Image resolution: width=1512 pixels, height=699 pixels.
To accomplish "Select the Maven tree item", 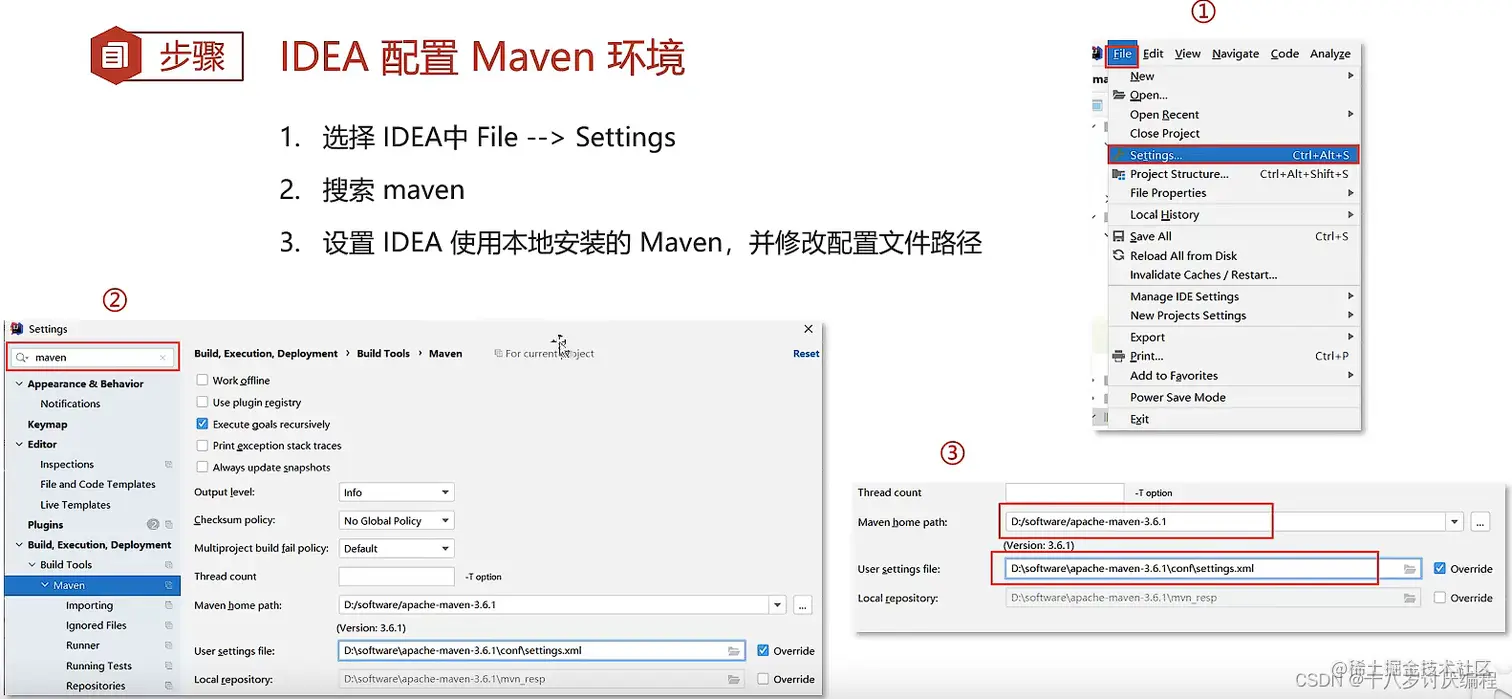I will (93, 586).
